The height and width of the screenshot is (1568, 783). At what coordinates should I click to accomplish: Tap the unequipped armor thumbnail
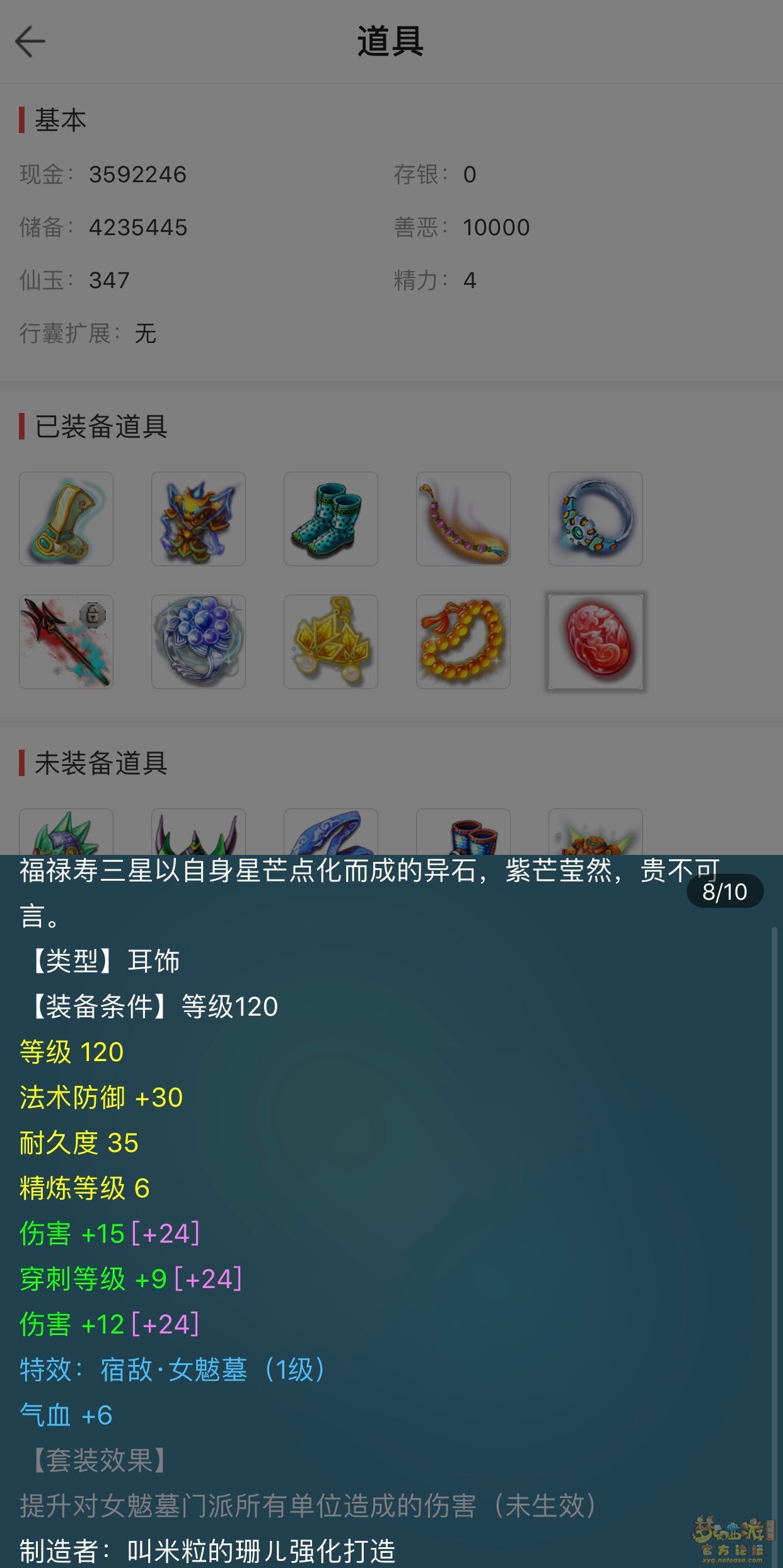[596, 832]
